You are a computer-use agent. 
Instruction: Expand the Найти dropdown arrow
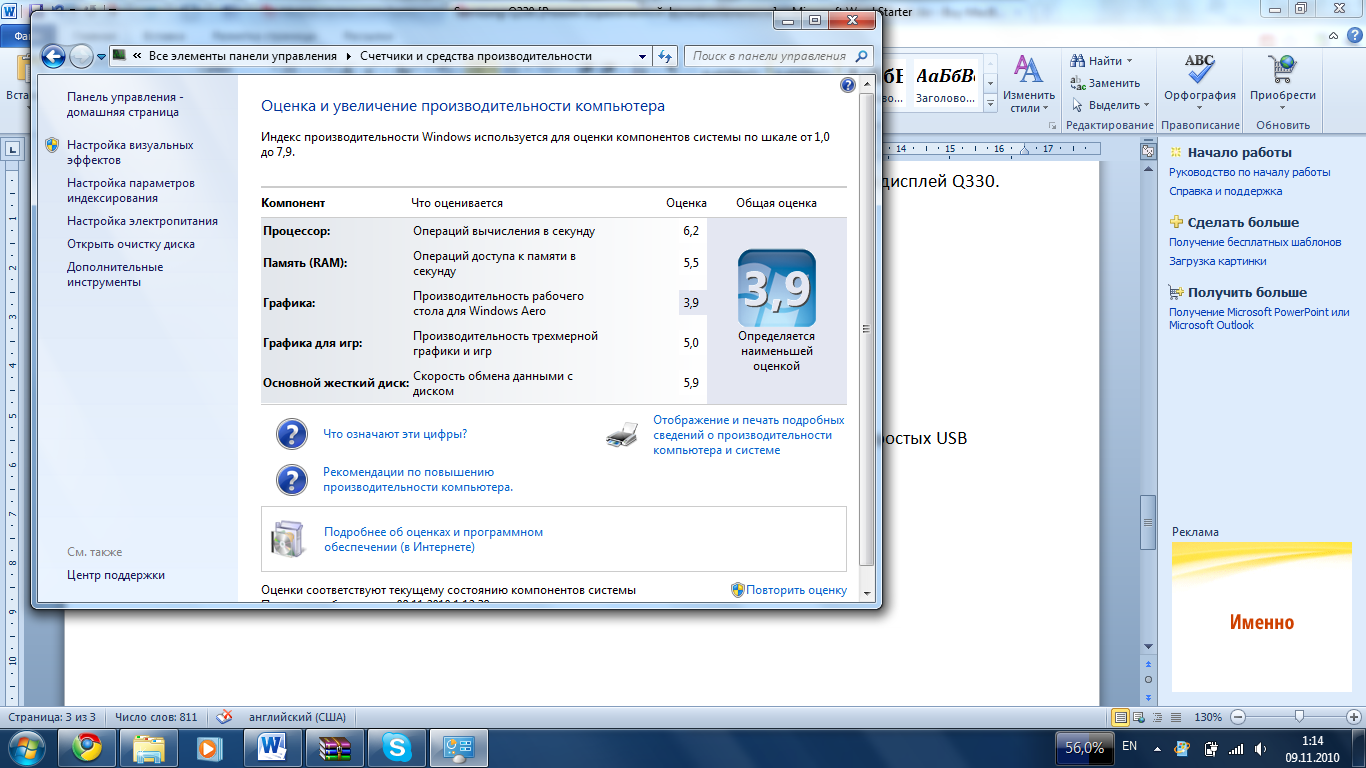pos(1130,62)
